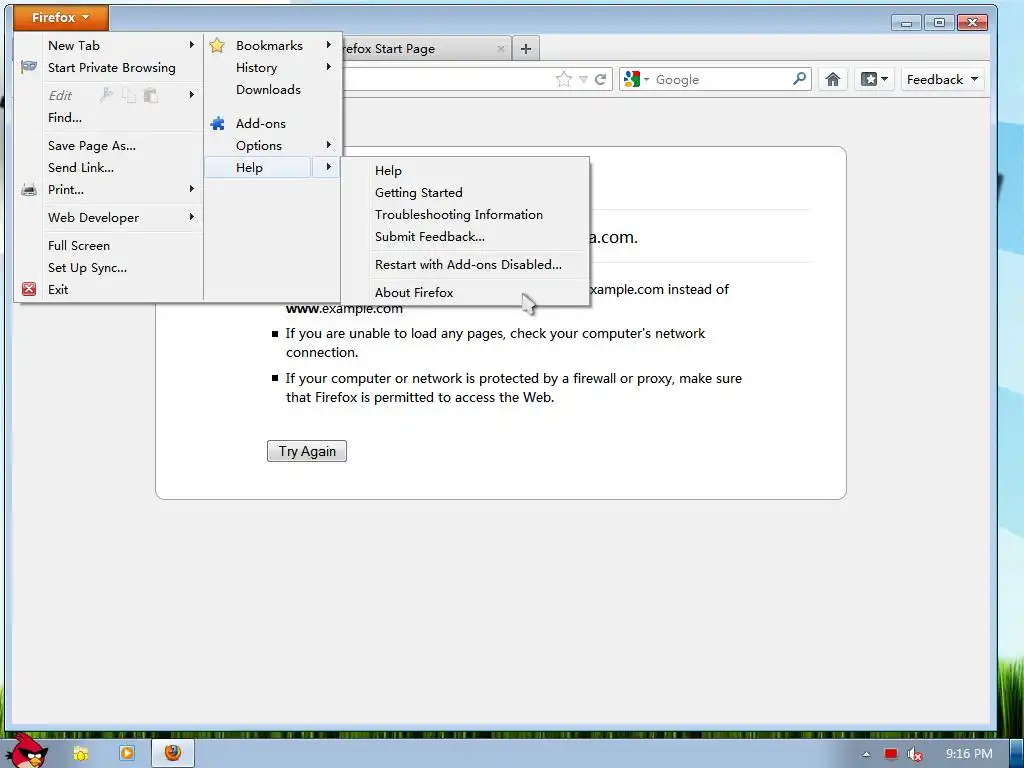Choose Start Private Browsing
Viewport: 1024px width, 768px height.
tap(112, 67)
